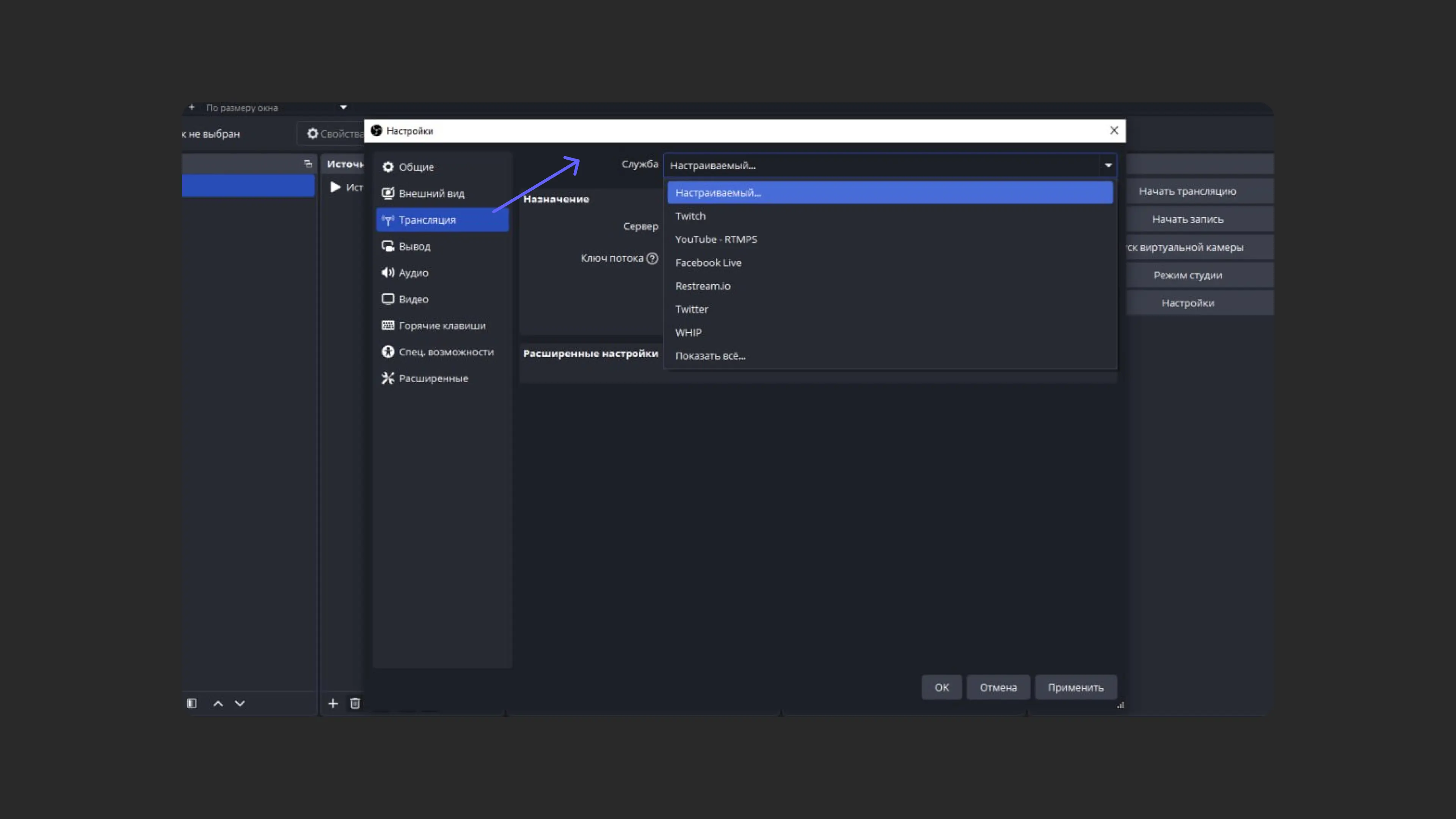The image size is (1456, 819).
Task: Click the trash icon to remove the source
Action: coord(355,704)
